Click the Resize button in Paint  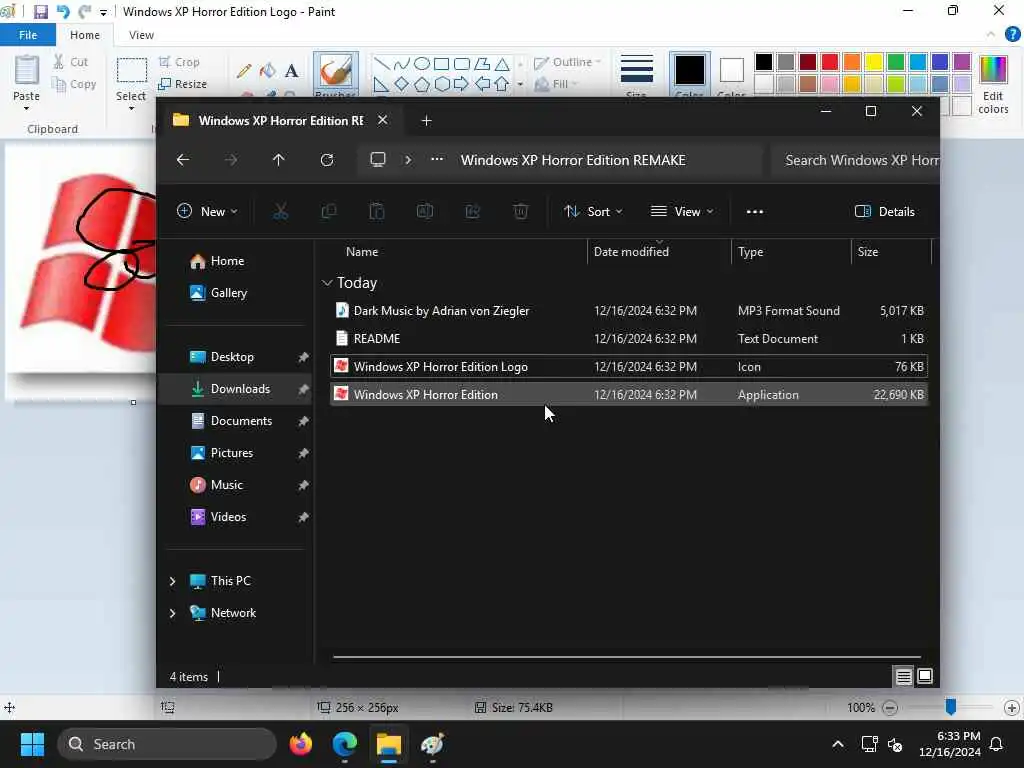coord(183,84)
